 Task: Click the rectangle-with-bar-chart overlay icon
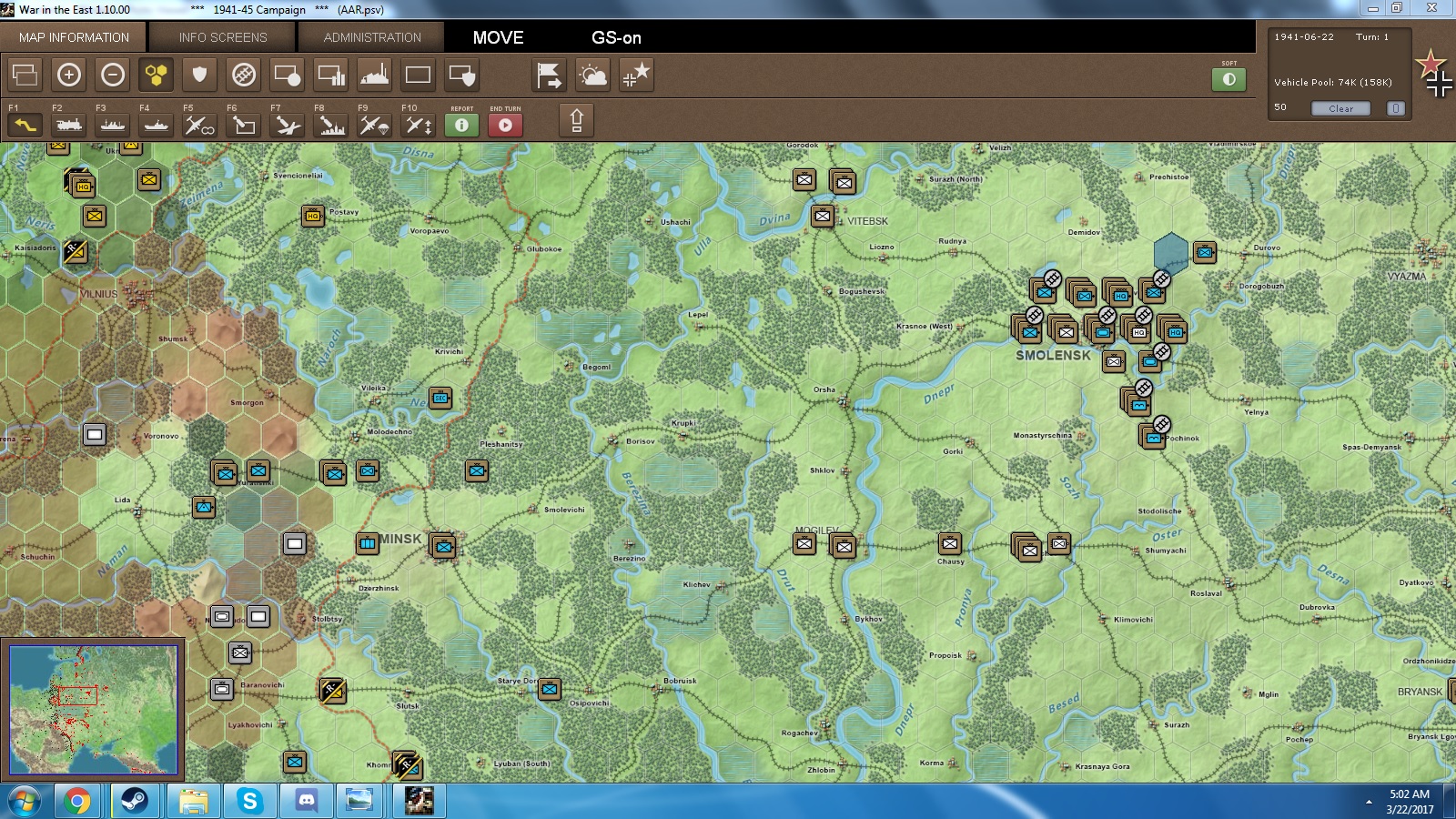331,75
